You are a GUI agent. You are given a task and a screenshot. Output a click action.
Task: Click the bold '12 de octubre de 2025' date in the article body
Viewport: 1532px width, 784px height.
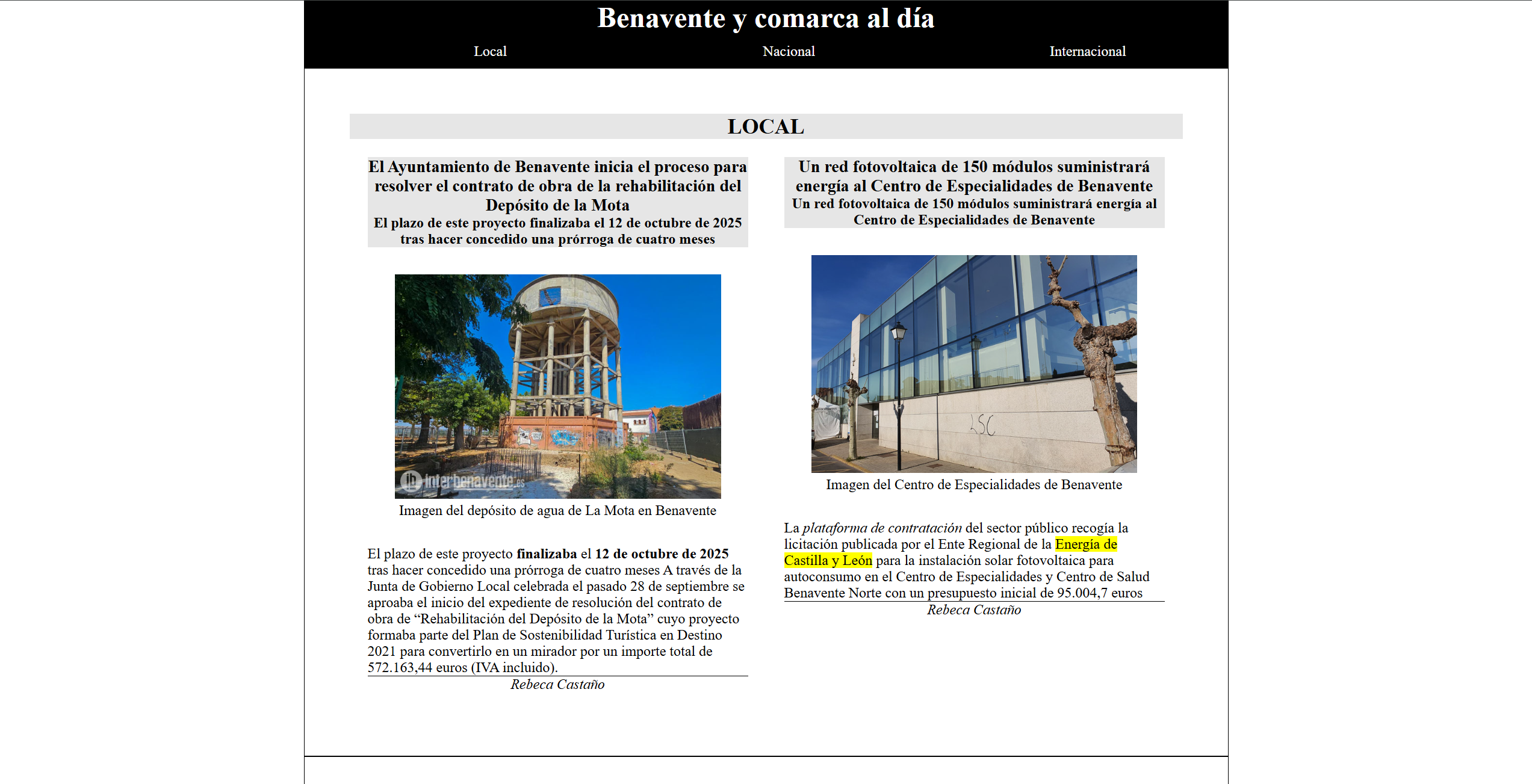click(662, 554)
